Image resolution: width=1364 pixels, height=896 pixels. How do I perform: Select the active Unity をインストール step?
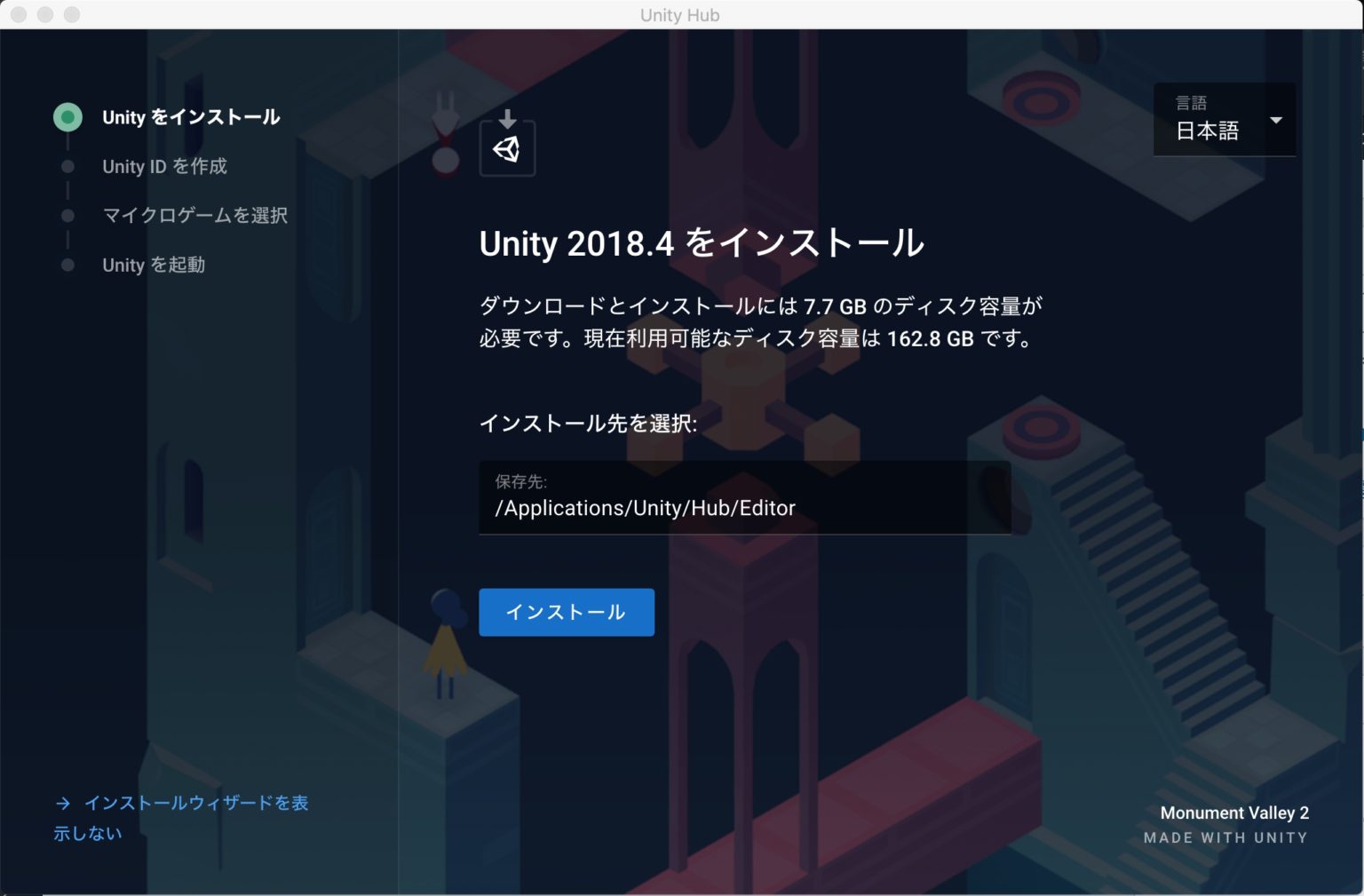click(x=189, y=116)
